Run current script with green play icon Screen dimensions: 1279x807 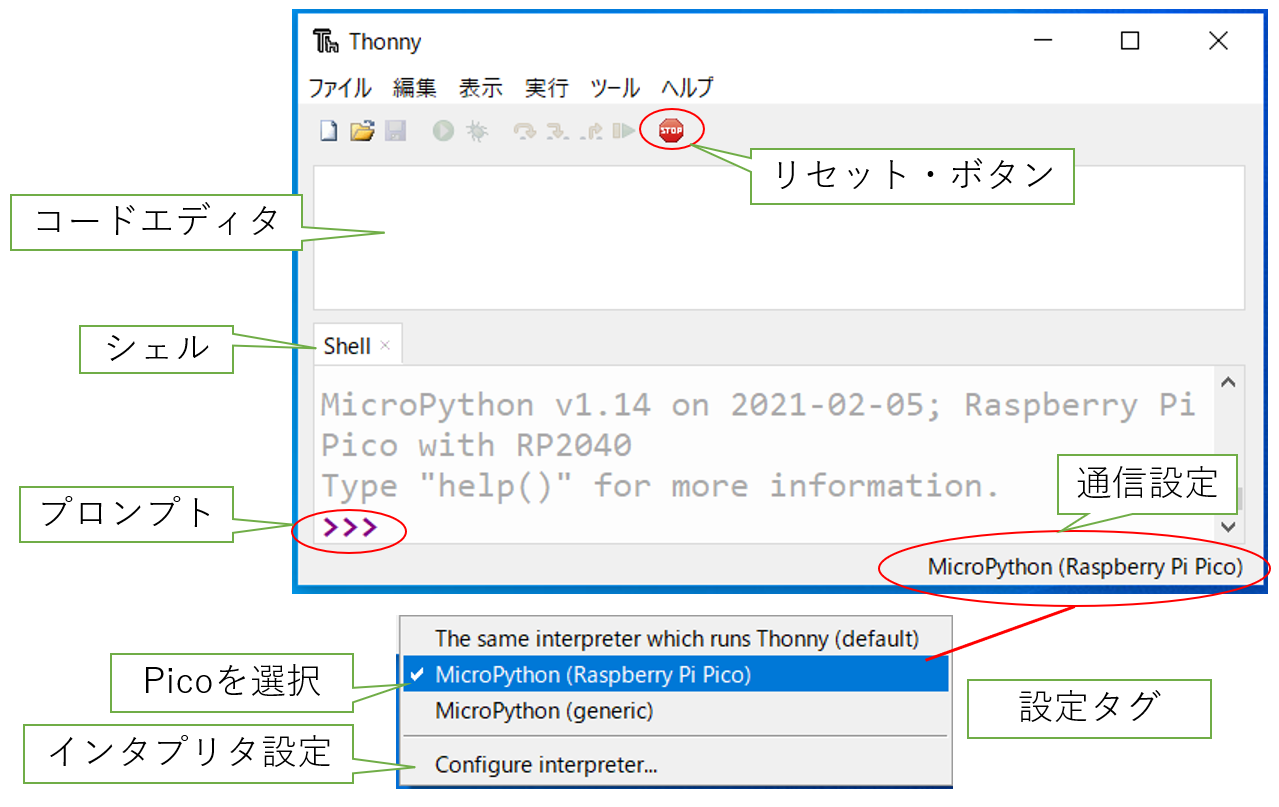pyautogui.click(x=443, y=131)
